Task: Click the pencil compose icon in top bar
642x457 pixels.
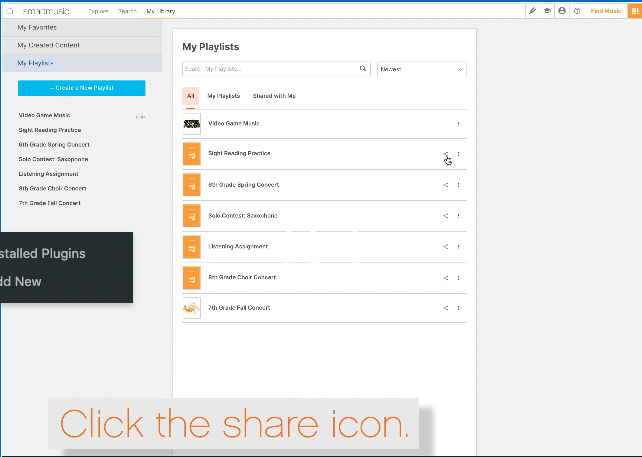Action: point(533,11)
